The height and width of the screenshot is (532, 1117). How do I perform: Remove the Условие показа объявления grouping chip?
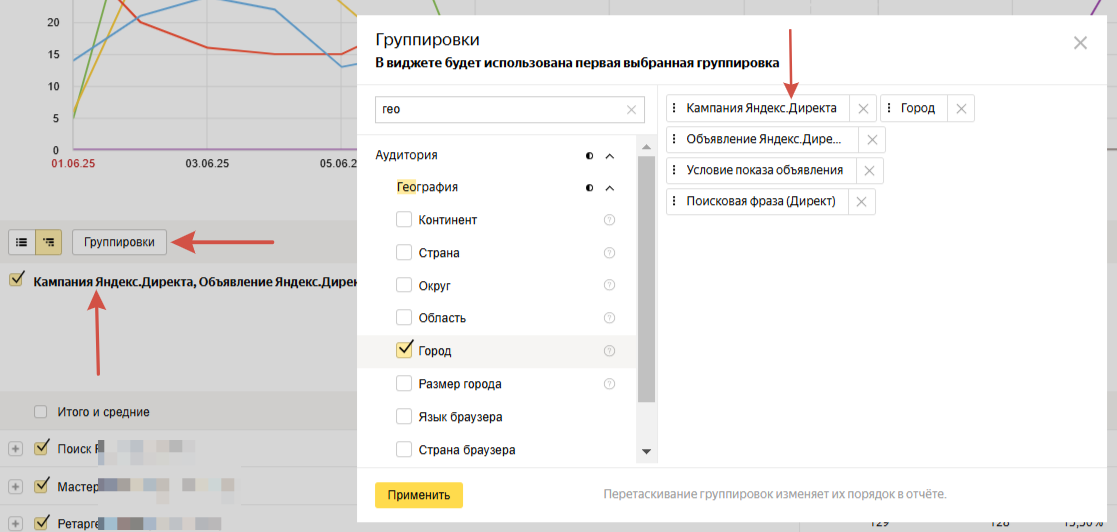pos(869,171)
